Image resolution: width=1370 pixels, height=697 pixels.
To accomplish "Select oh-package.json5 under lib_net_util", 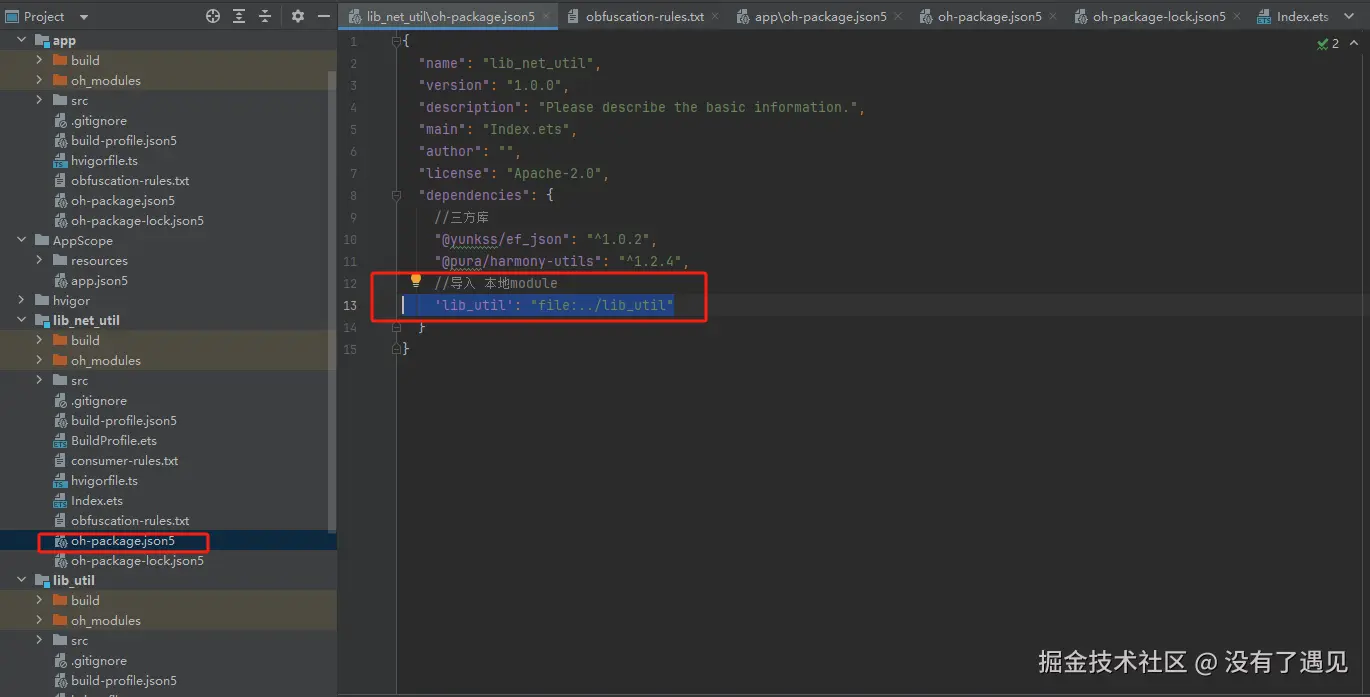I will click(123, 540).
